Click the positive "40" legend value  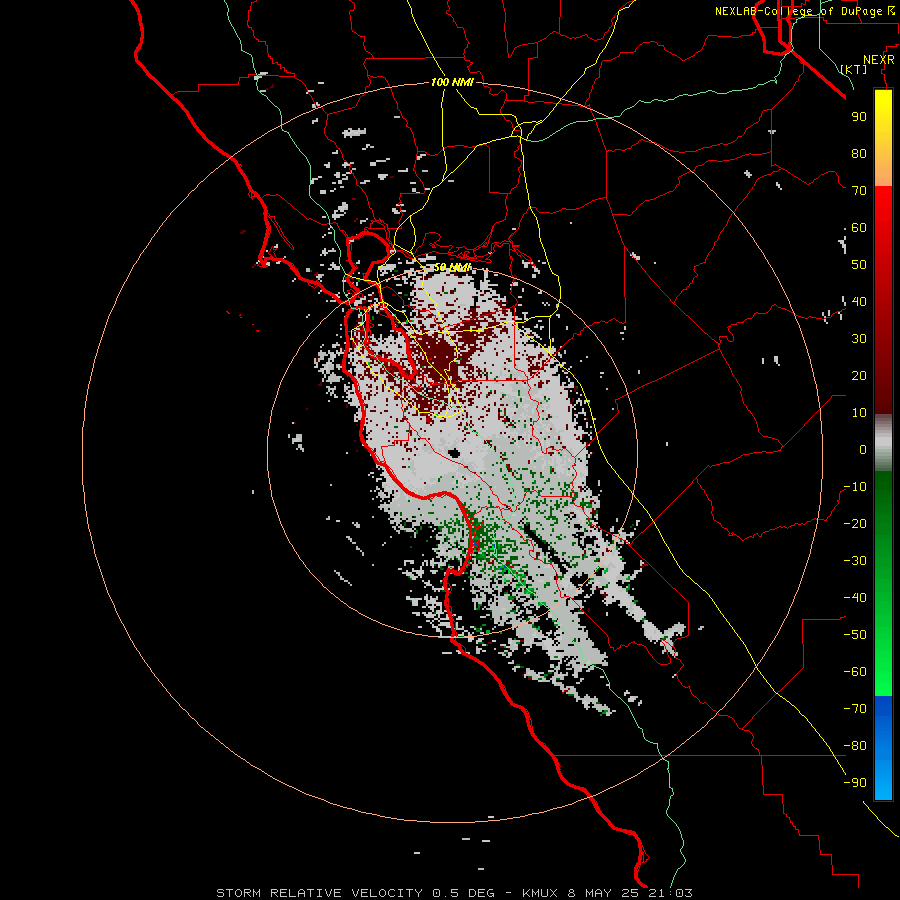click(x=859, y=301)
